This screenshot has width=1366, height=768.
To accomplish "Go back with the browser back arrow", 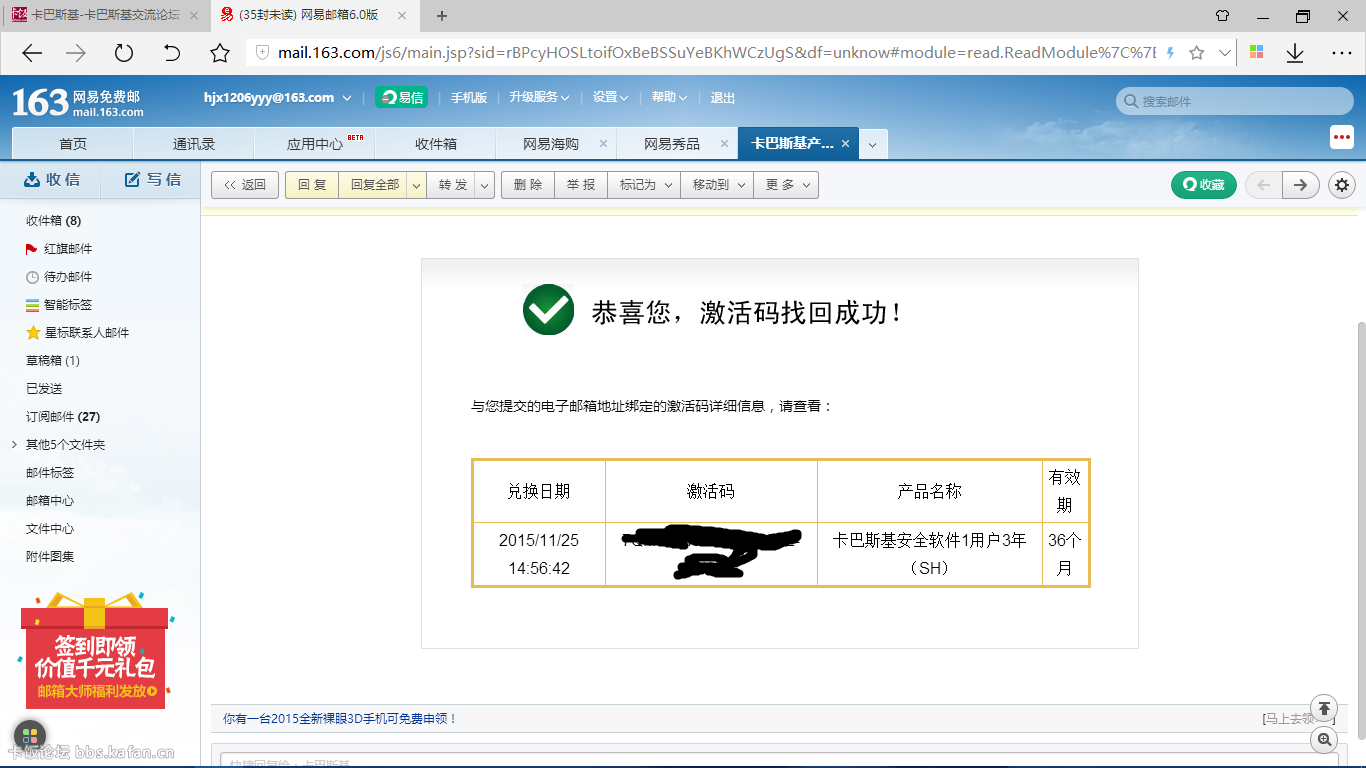I will click(x=32, y=53).
